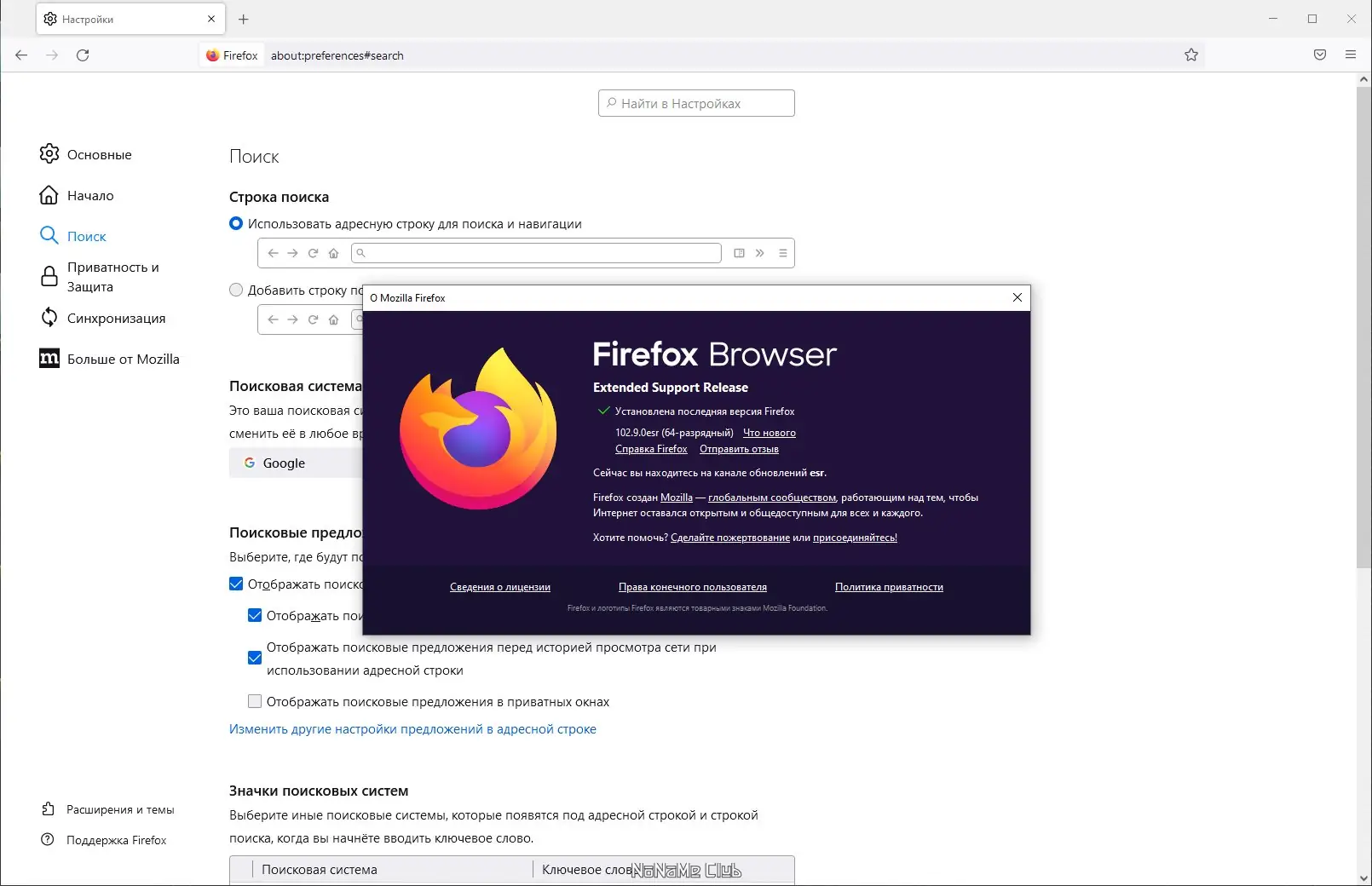
Task: Click the gear icon next to Основные
Action: click(49, 153)
